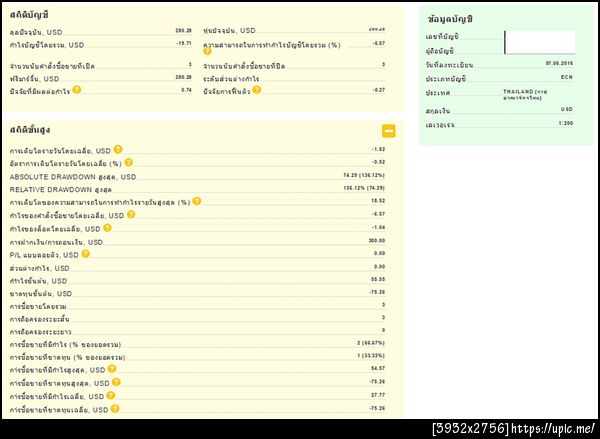Click the value 18.52

[378, 201]
